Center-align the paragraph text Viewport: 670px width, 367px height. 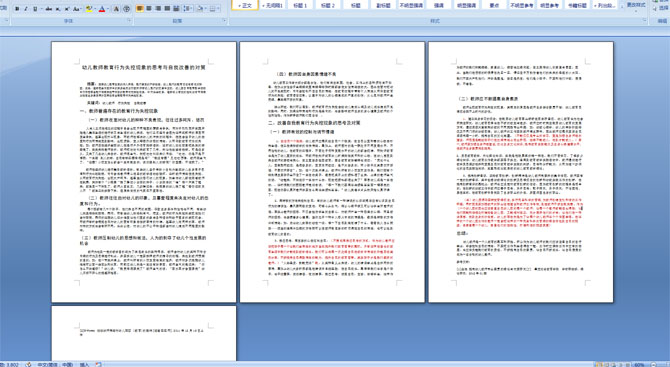149,9
